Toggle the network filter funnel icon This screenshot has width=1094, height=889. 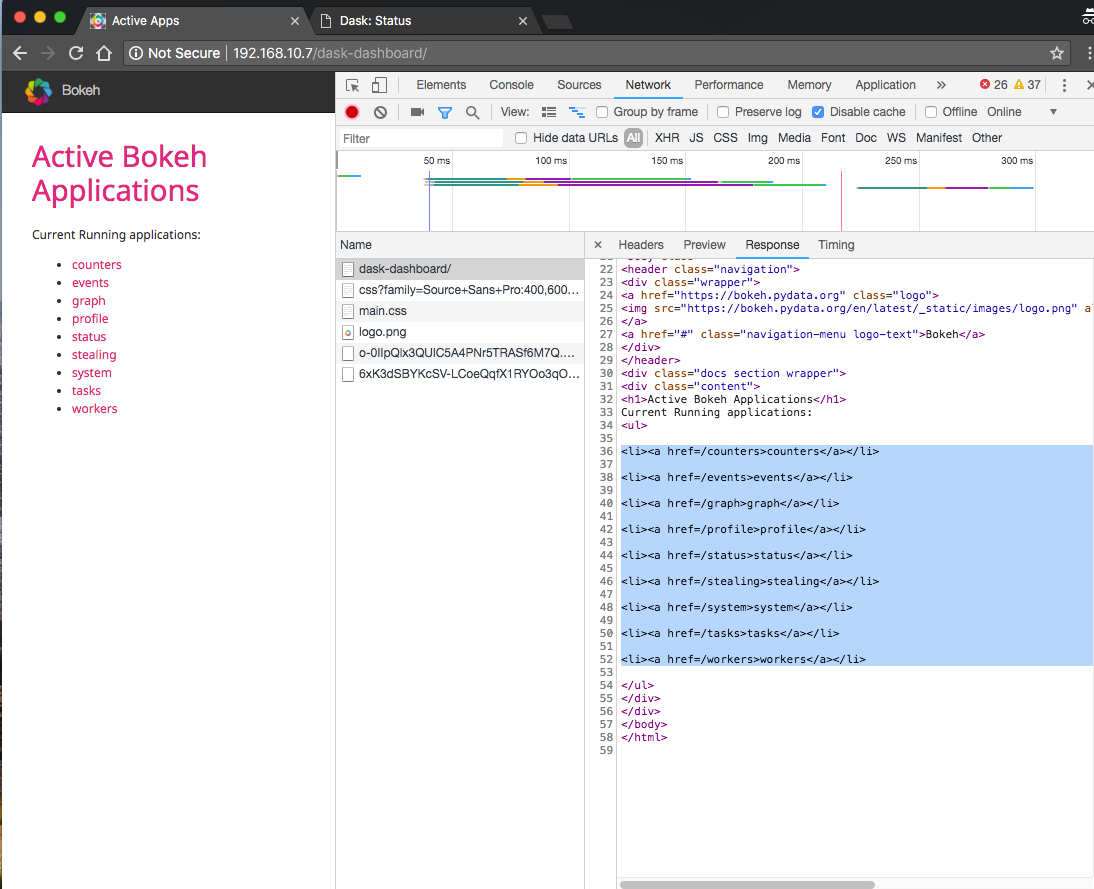(x=445, y=112)
